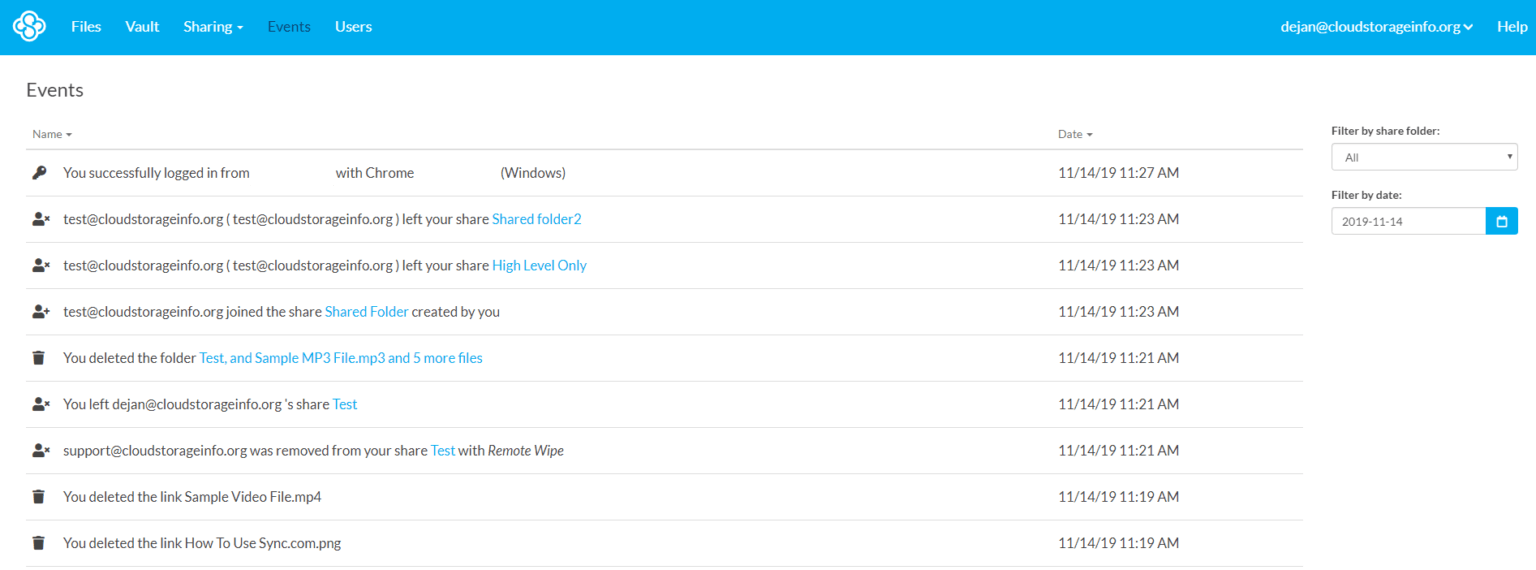Click the key icon beside login event

pyautogui.click(x=39, y=173)
